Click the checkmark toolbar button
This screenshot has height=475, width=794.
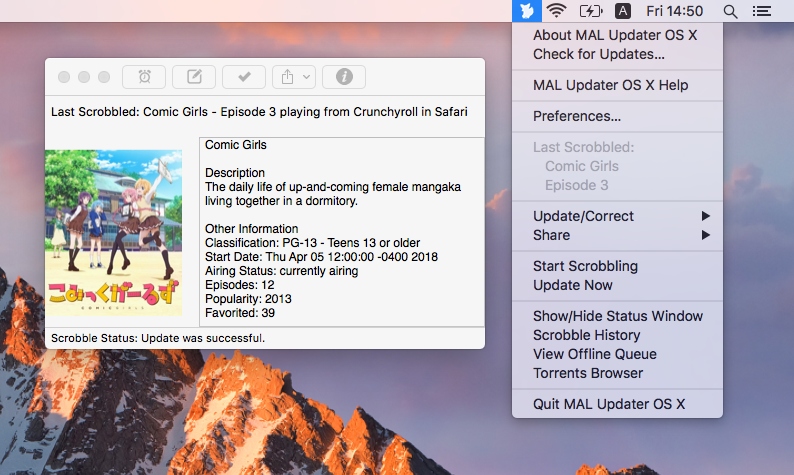point(244,77)
